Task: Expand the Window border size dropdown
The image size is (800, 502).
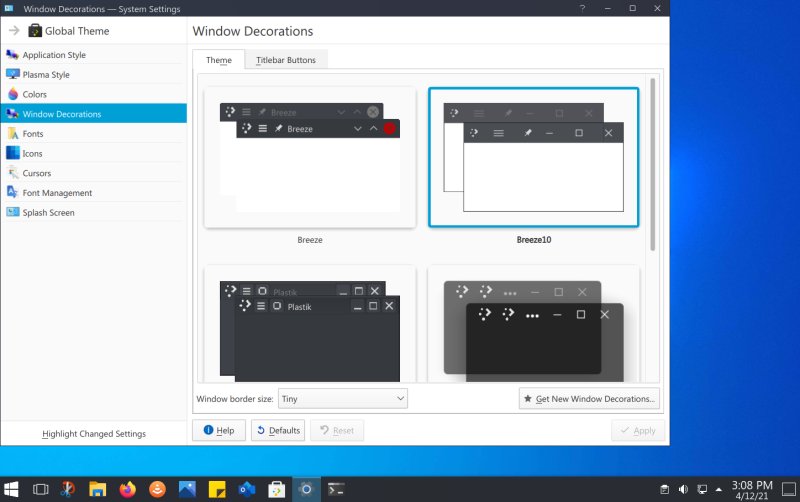Action: 343,399
